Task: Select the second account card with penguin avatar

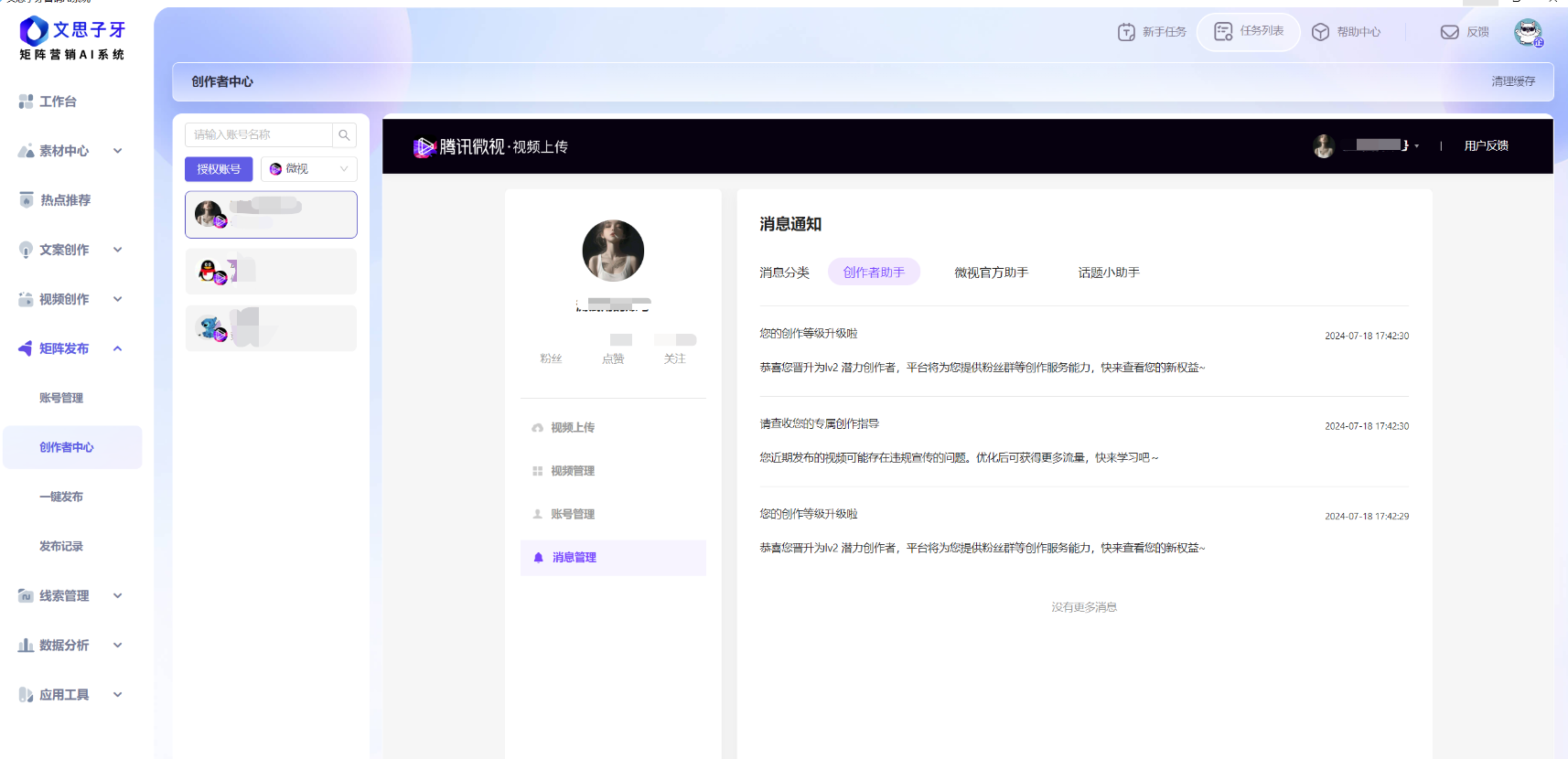Action: tap(271, 272)
